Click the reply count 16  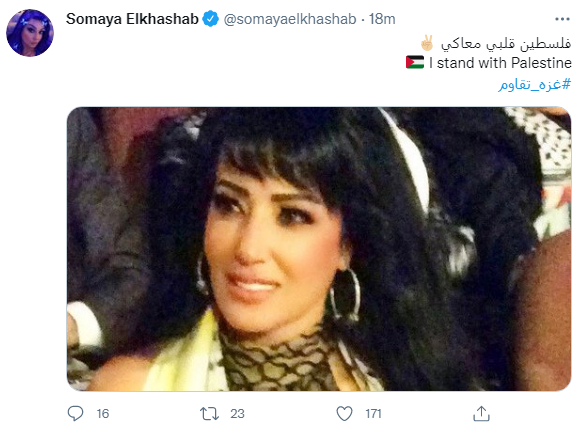(103, 414)
